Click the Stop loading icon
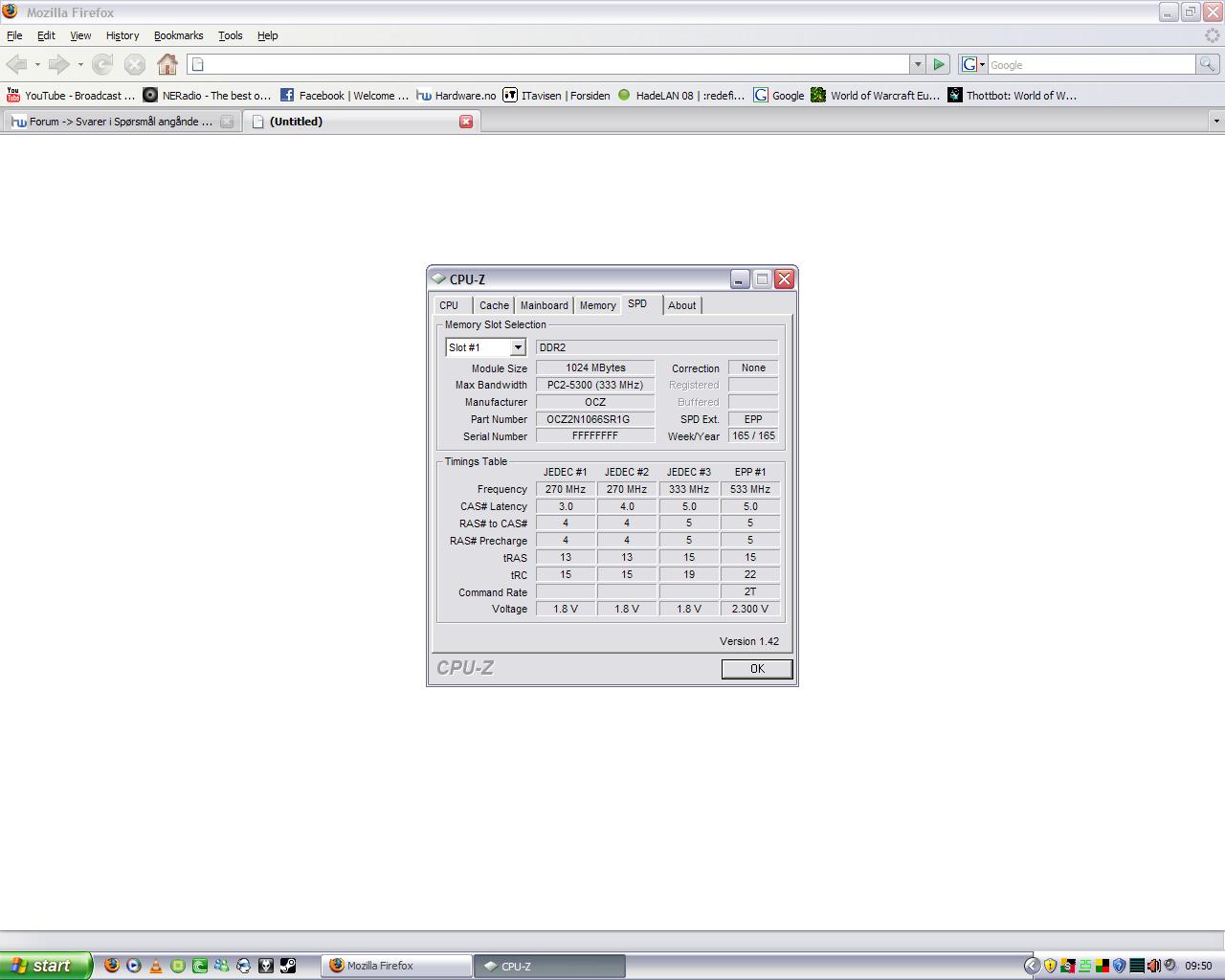 135,64
